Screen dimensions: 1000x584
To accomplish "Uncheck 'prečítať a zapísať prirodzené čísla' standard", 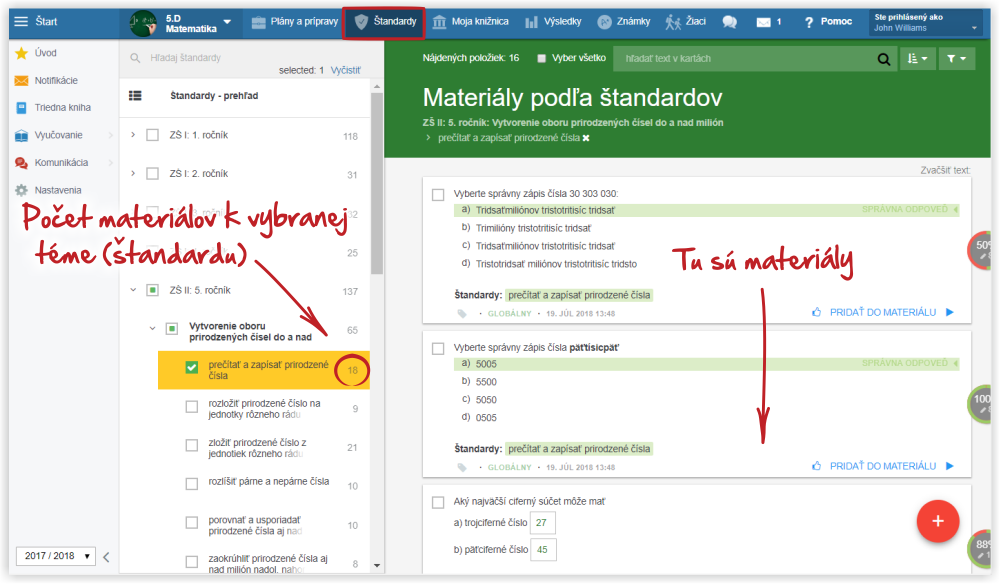I will [x=191, y=367].
